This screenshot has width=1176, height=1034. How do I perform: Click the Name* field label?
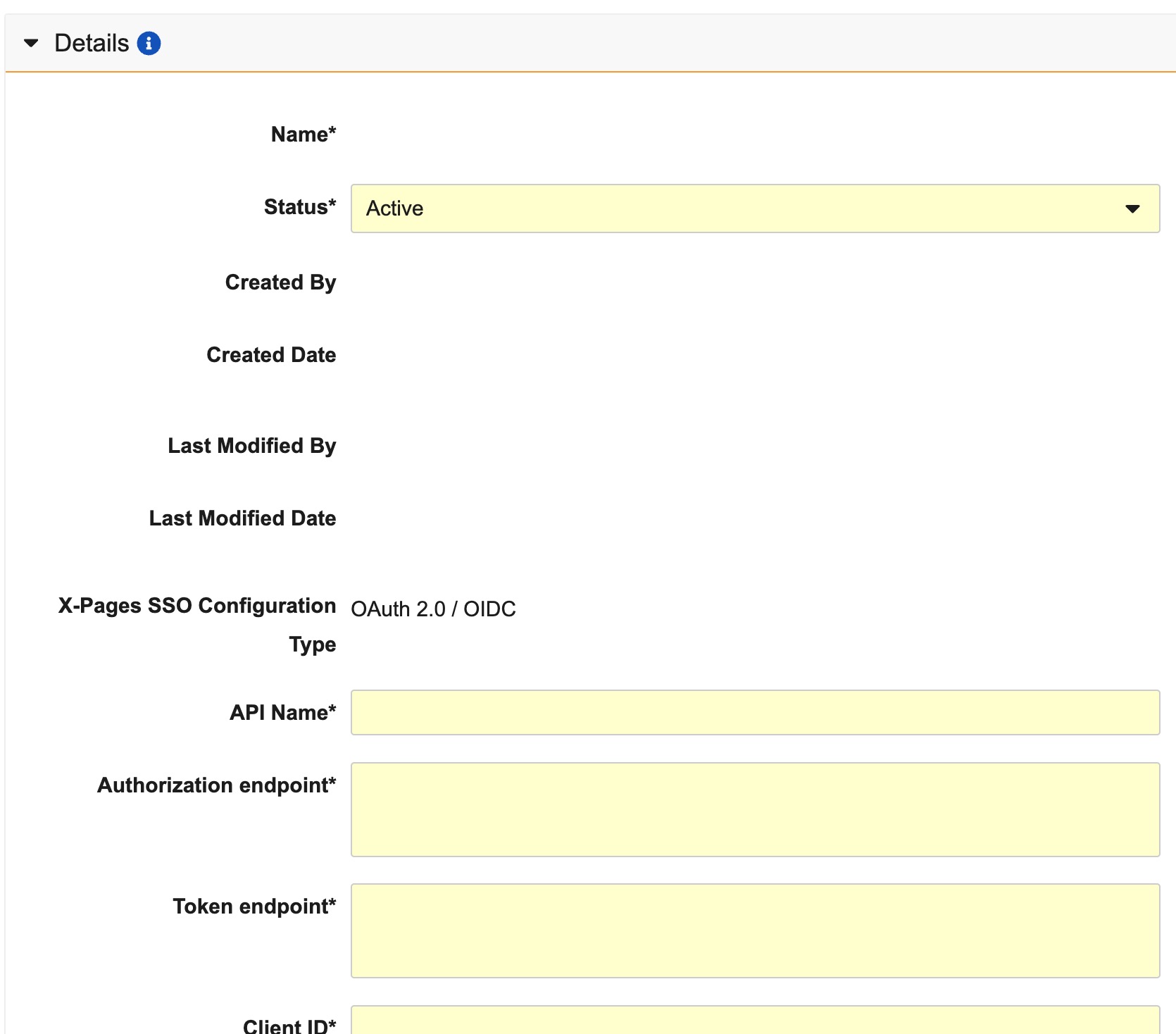point(304,135)
